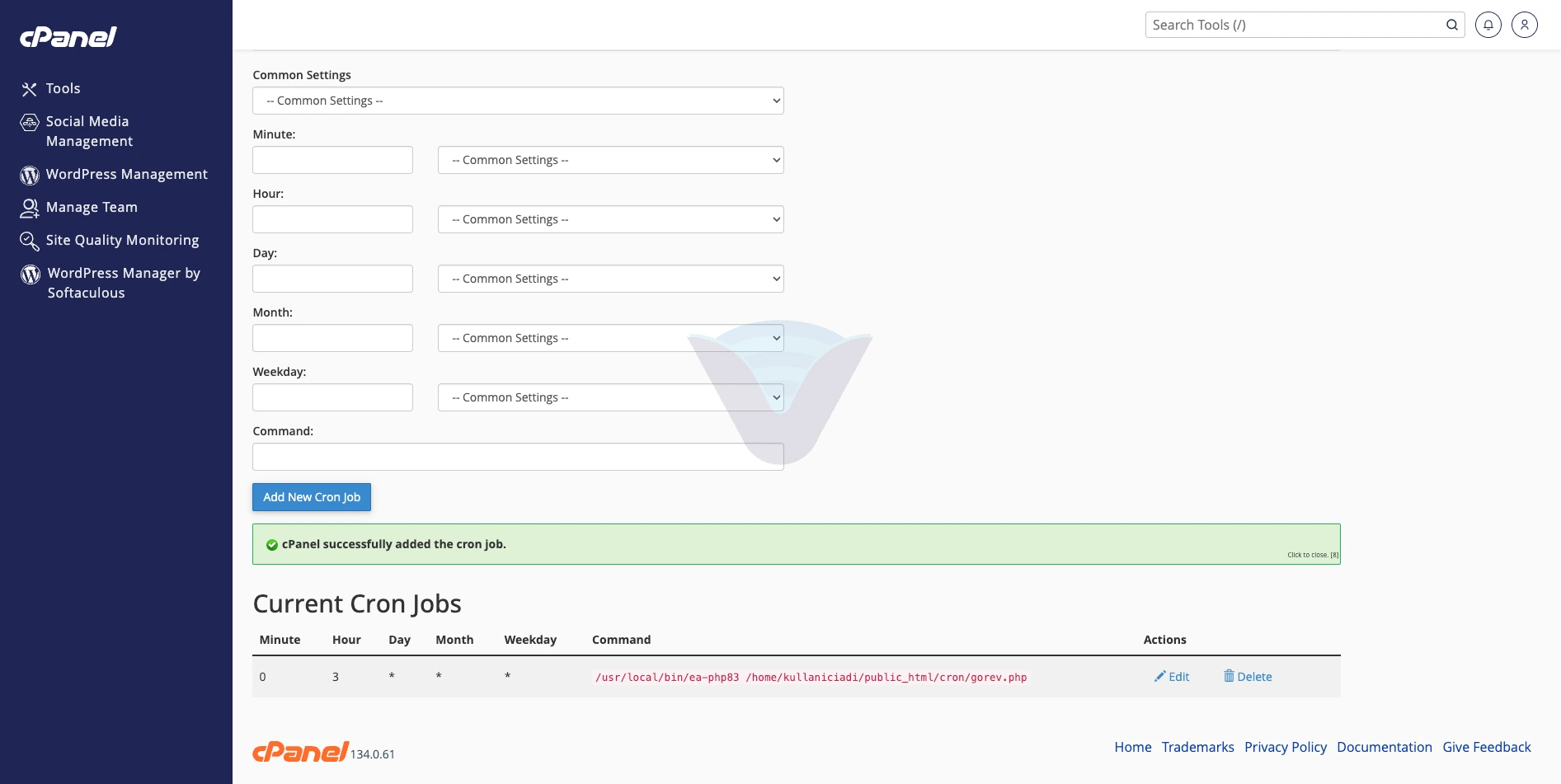Focus the Weekday input field

tap(332, 397)
